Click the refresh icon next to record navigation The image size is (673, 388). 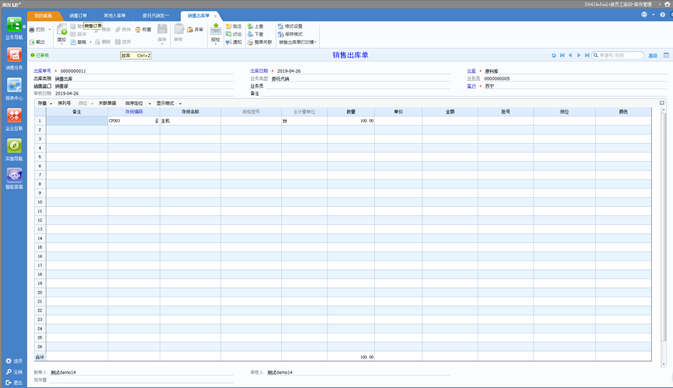pos(554,55)
